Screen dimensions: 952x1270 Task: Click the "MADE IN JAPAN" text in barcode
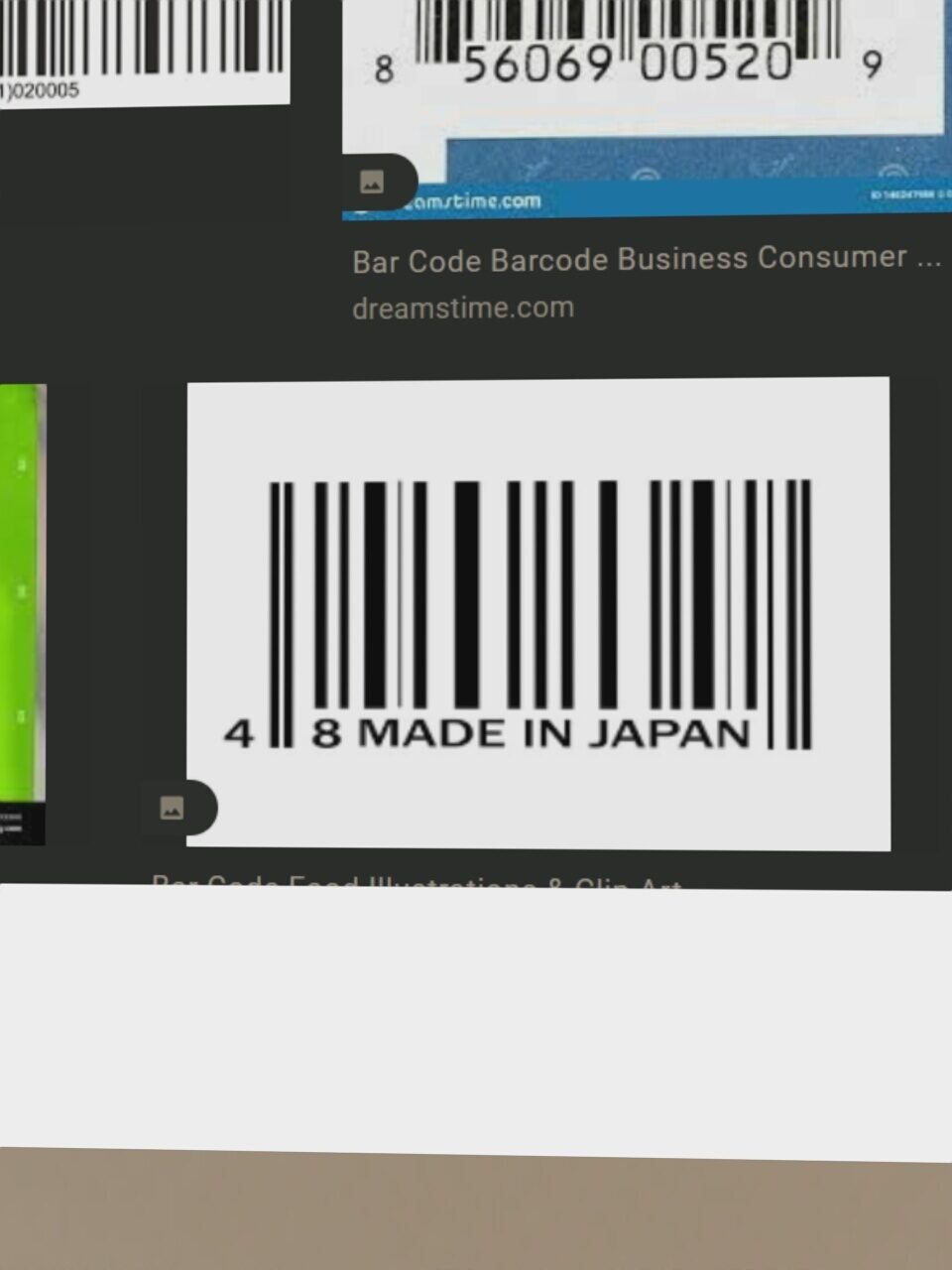tap(553, 734)
